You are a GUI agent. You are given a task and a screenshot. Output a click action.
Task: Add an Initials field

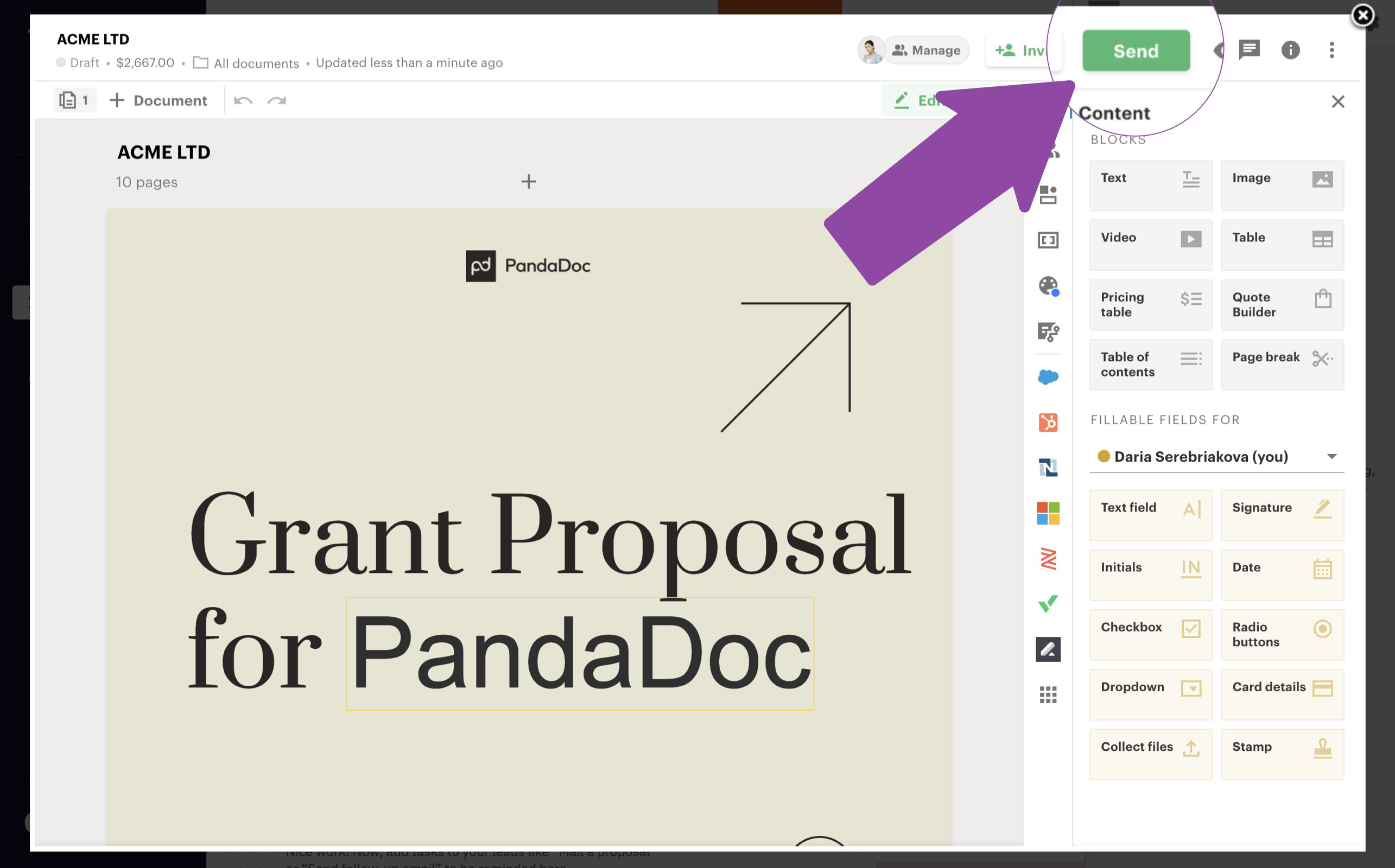coord(1150,575)
